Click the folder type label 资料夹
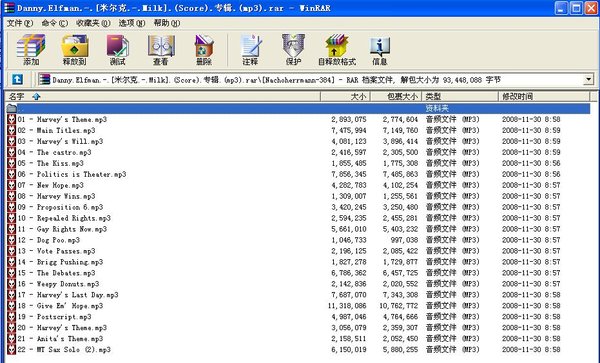600x363 pixels. point(437,108)
